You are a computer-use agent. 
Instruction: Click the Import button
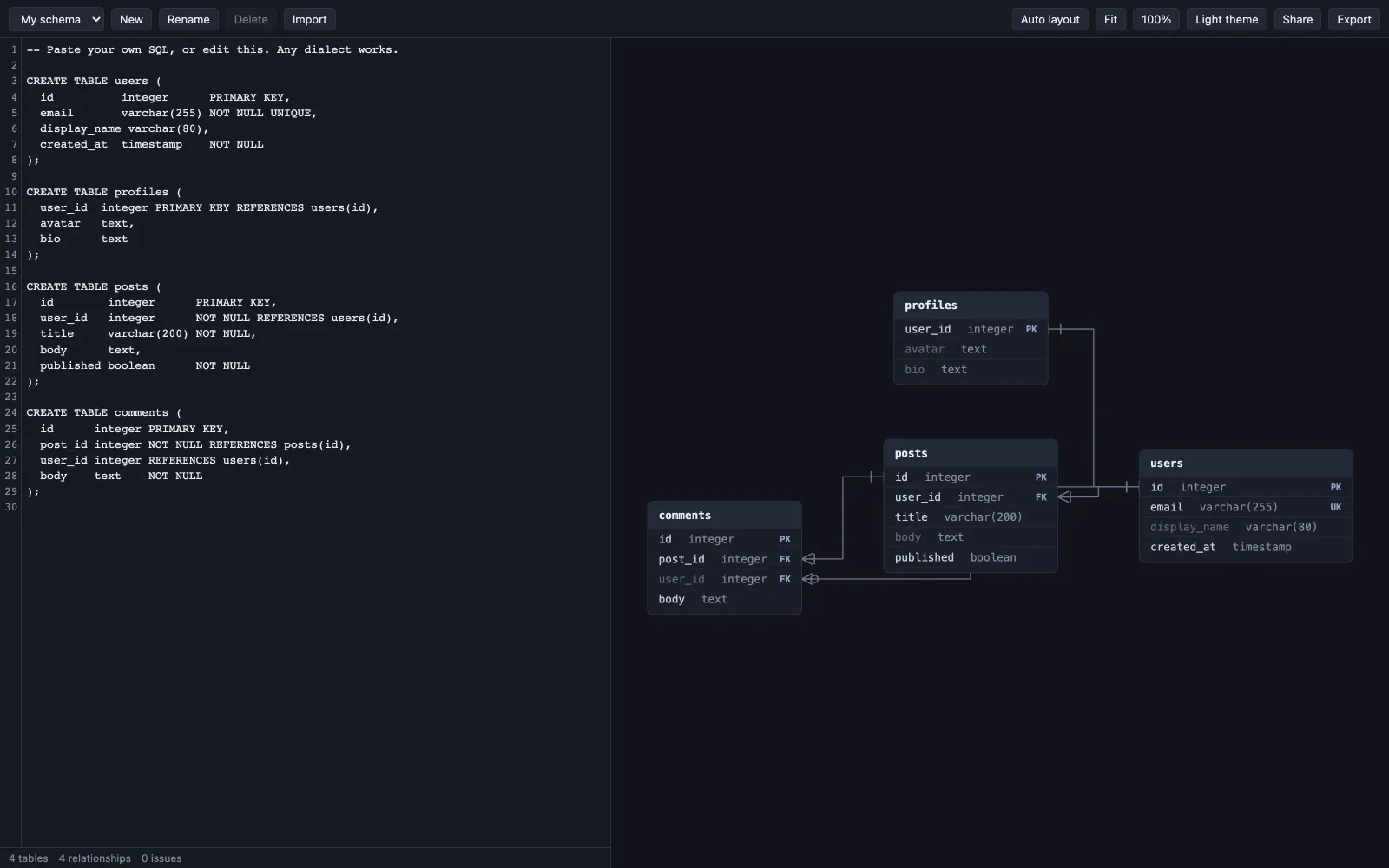[310, 19]
